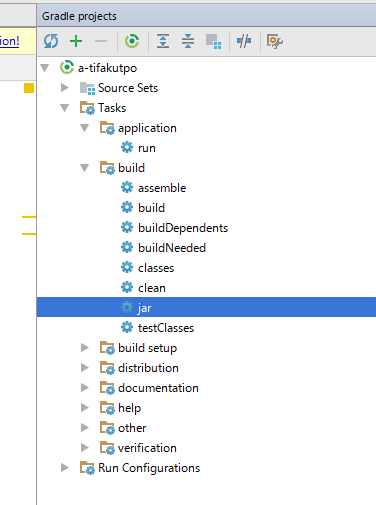Click the Source Sets folder icon
The image size is (376, 505).
[x=87, y=88]
